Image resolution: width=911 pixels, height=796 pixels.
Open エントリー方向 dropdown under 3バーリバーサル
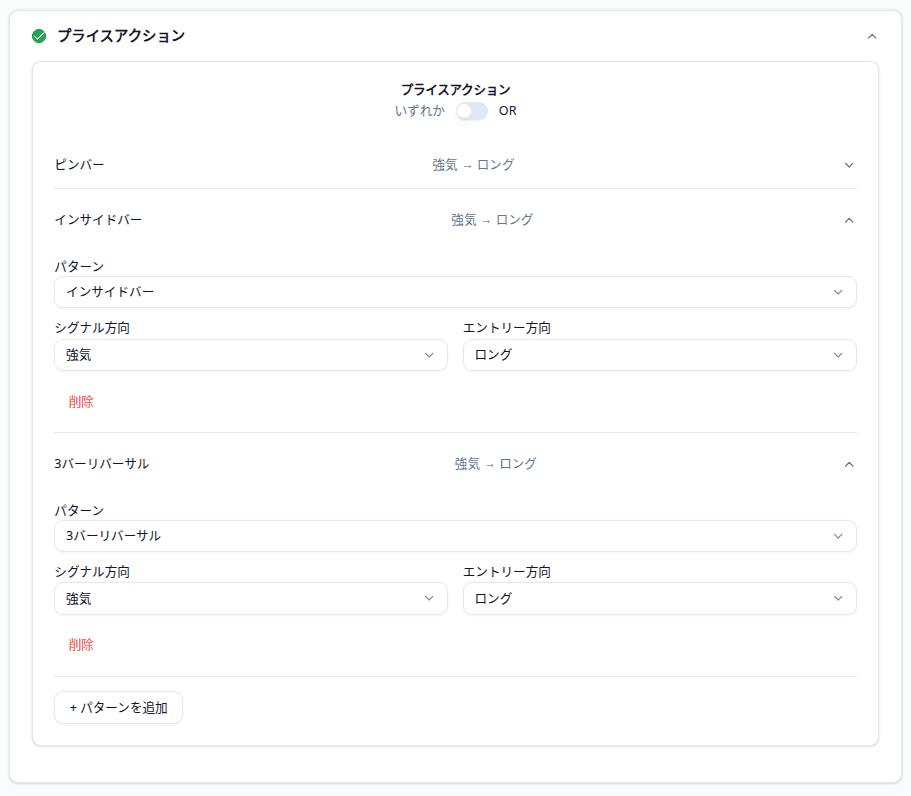pyautogui.click(x=659, y=599)
